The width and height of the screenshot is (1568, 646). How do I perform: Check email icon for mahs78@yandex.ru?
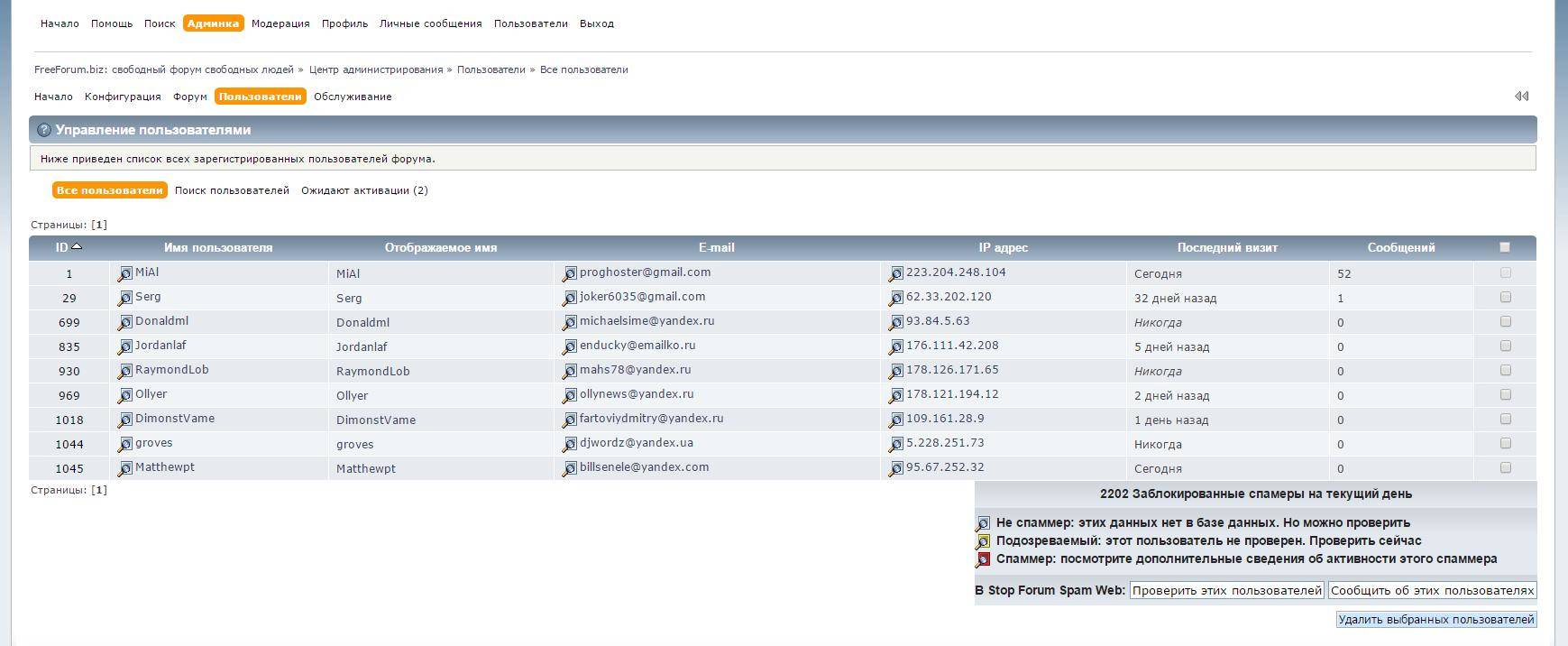point(570,371)
